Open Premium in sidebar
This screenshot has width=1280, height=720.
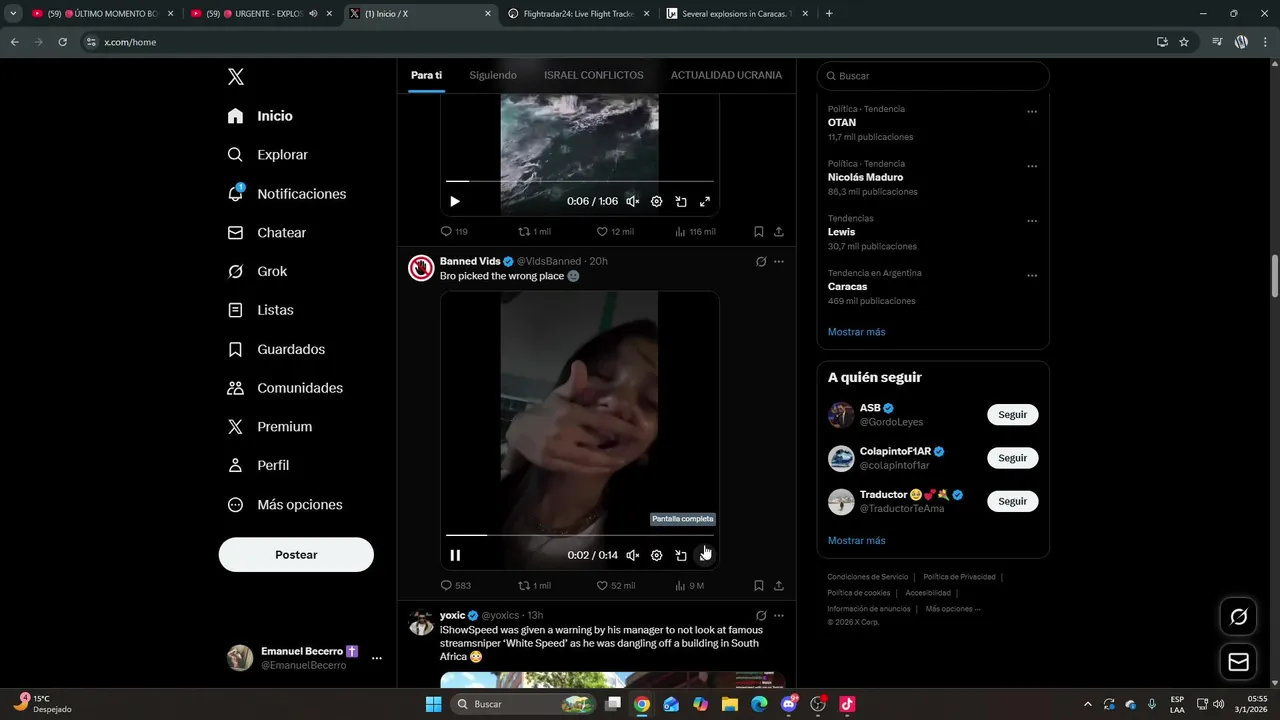270,427
